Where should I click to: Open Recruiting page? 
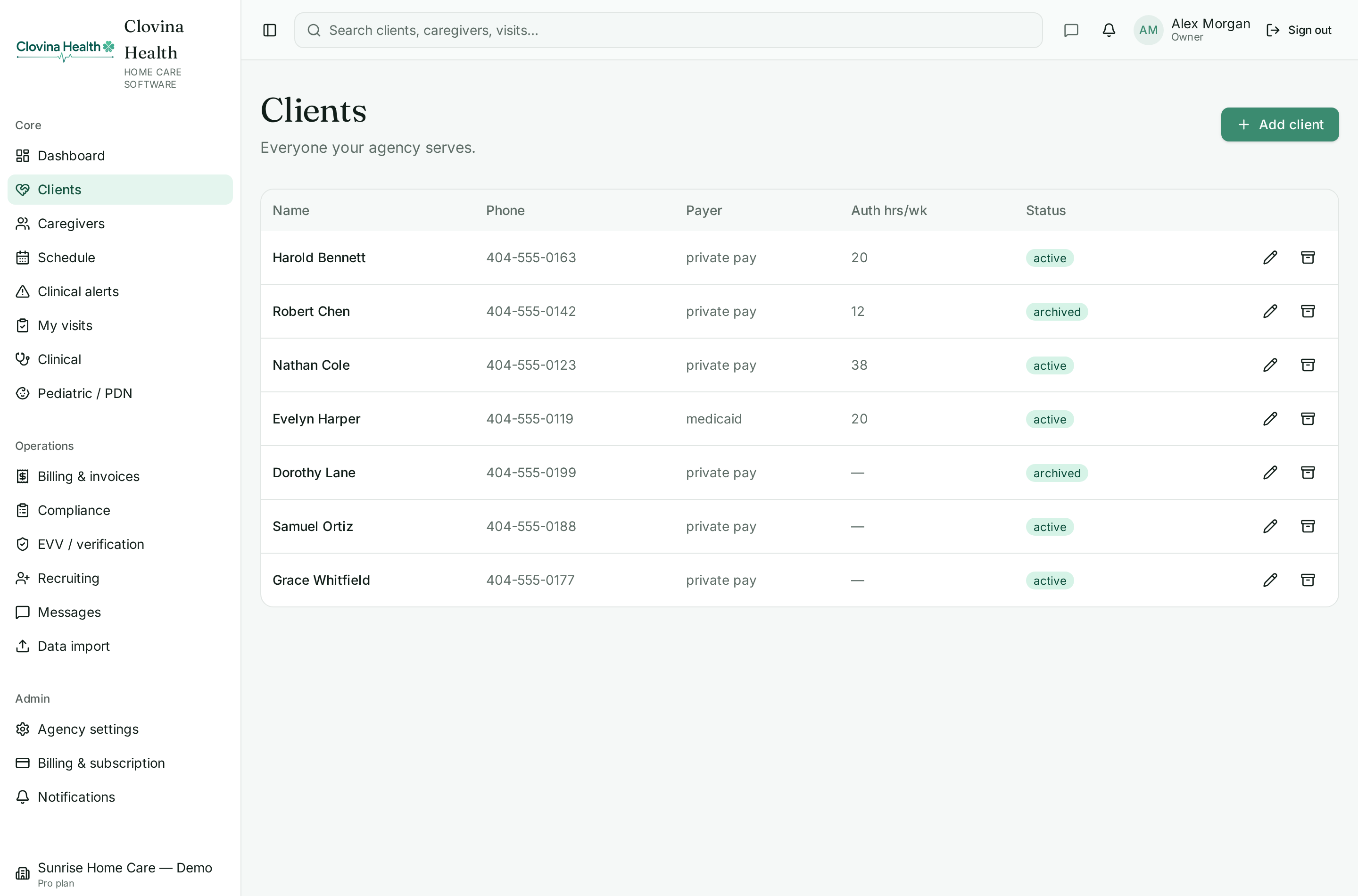coord(120,578)
